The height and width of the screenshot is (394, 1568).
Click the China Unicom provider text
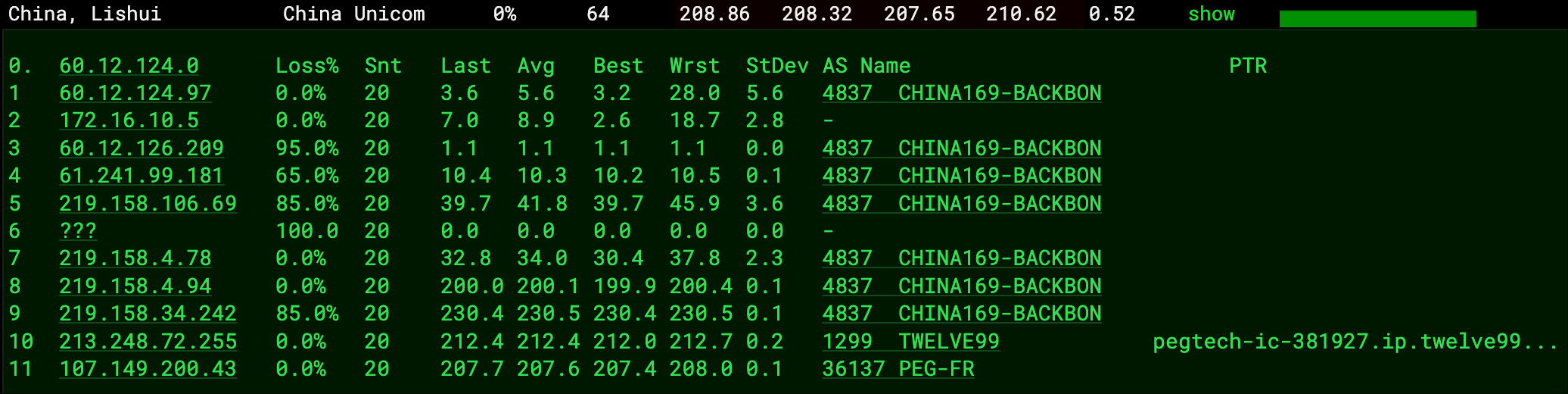pos(354,14)
